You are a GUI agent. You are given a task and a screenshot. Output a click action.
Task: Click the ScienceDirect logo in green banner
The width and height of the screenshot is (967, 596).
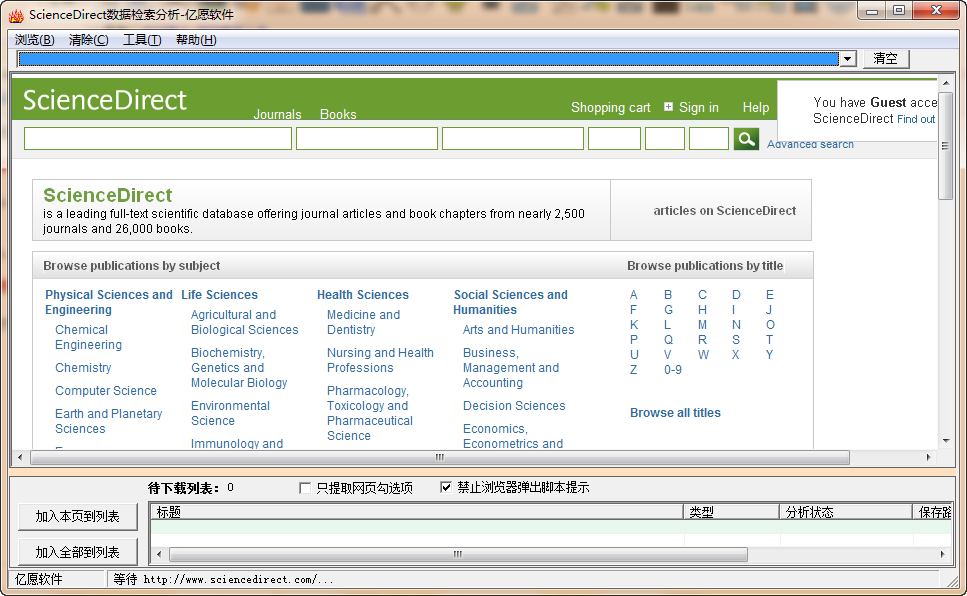105,100
